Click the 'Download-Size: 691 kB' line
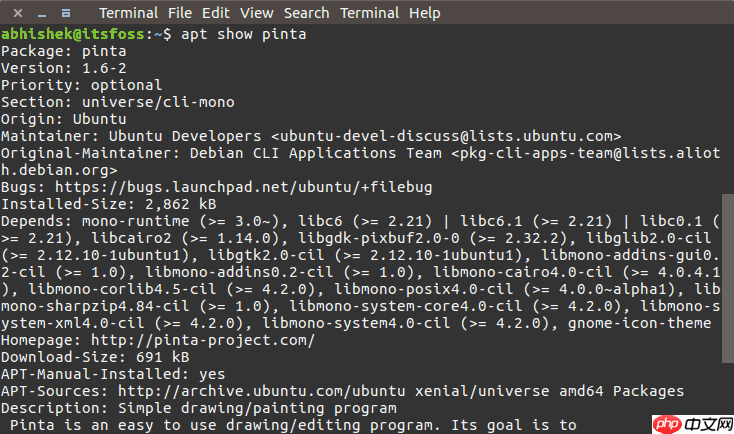The image size is (734, 434). pyautogui.click(x=95, y=357)
